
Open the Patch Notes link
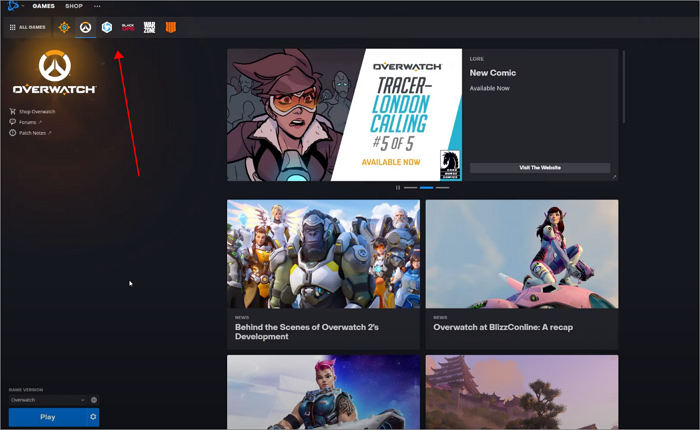[35, 133]
